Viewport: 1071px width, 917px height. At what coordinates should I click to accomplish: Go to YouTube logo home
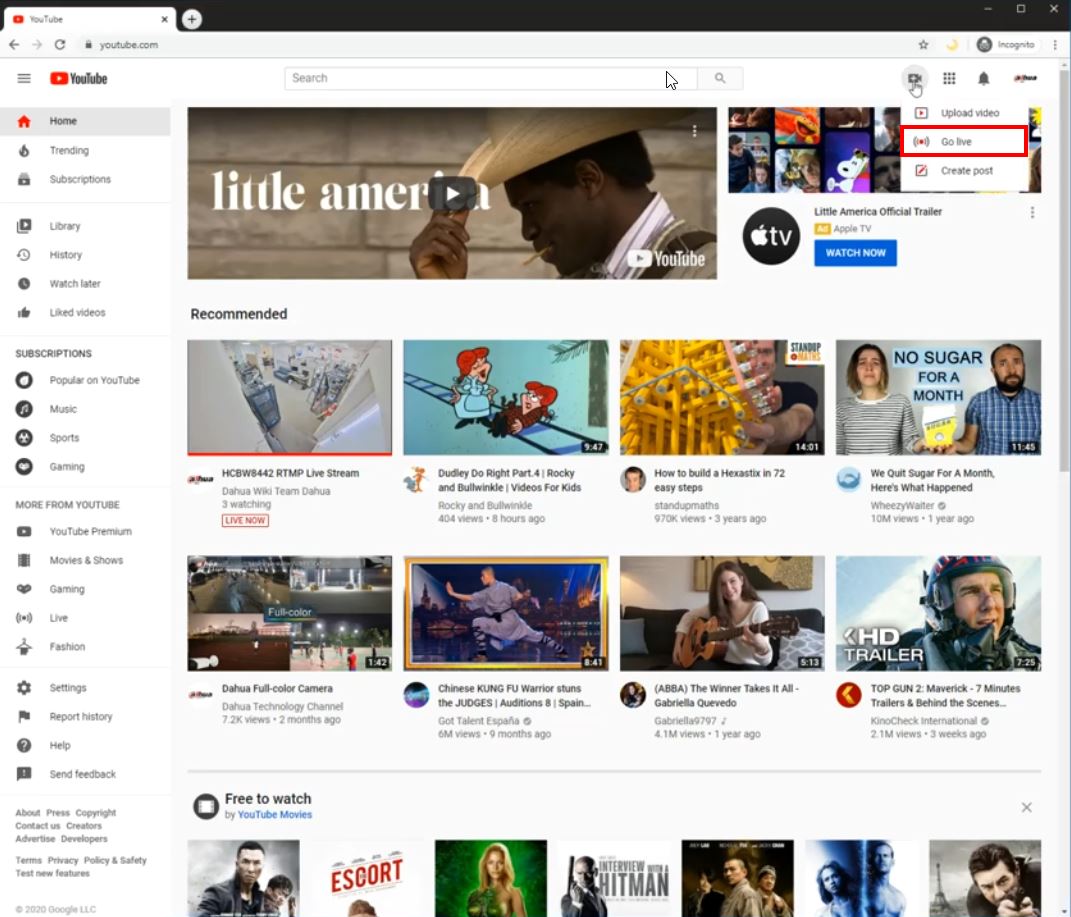tap(79, 79)
